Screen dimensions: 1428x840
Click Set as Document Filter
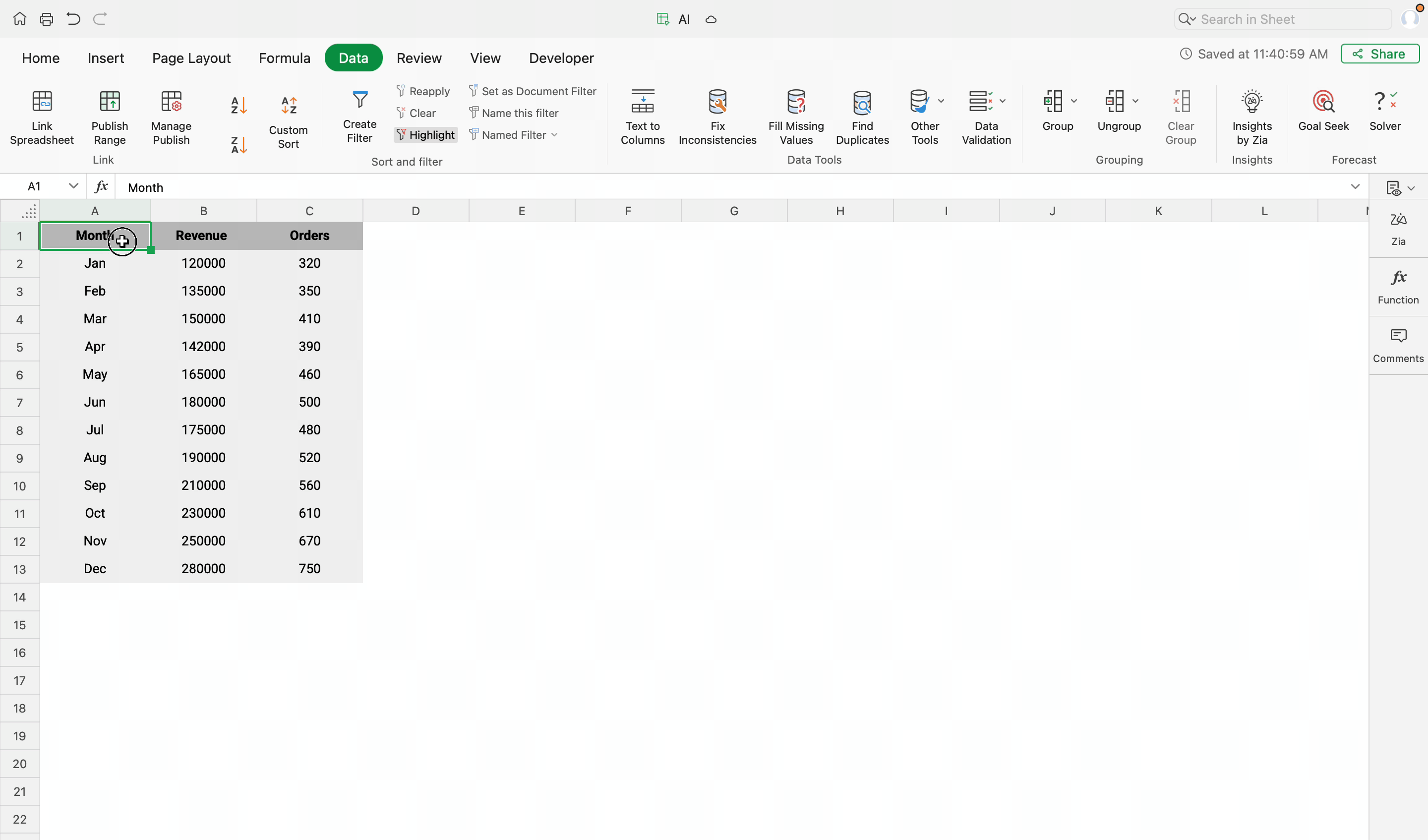532,91
